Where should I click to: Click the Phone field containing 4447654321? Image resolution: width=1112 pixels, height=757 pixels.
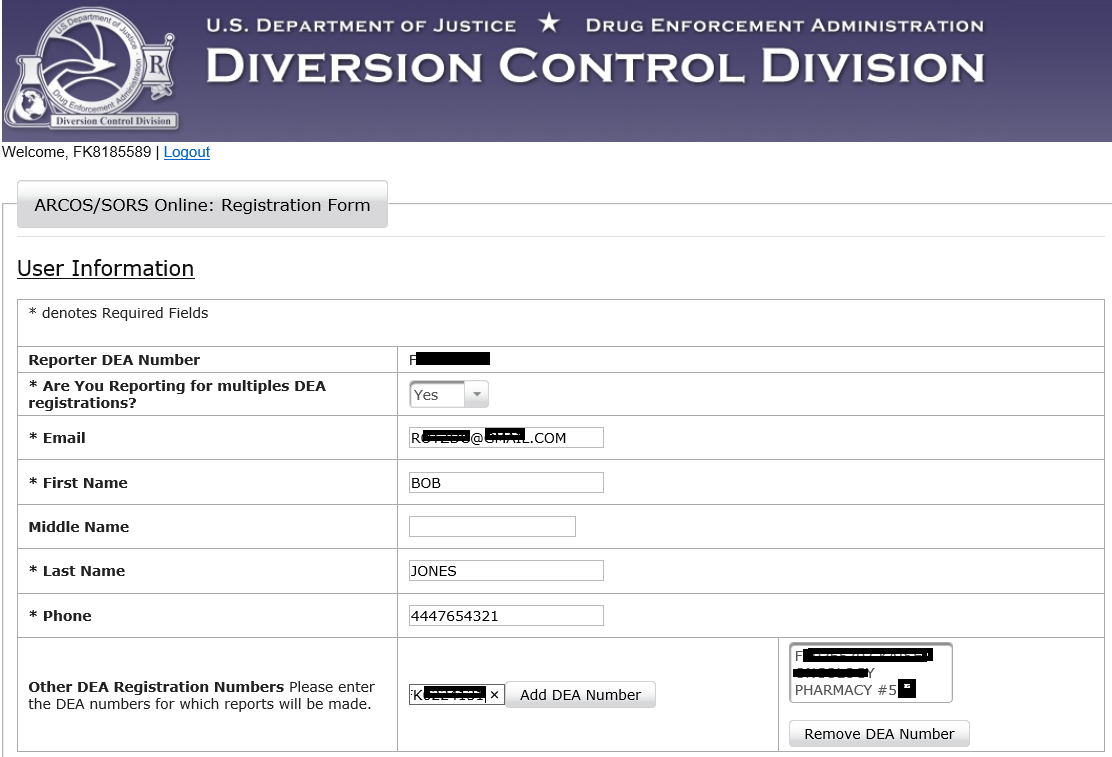(x=506, y=615)
